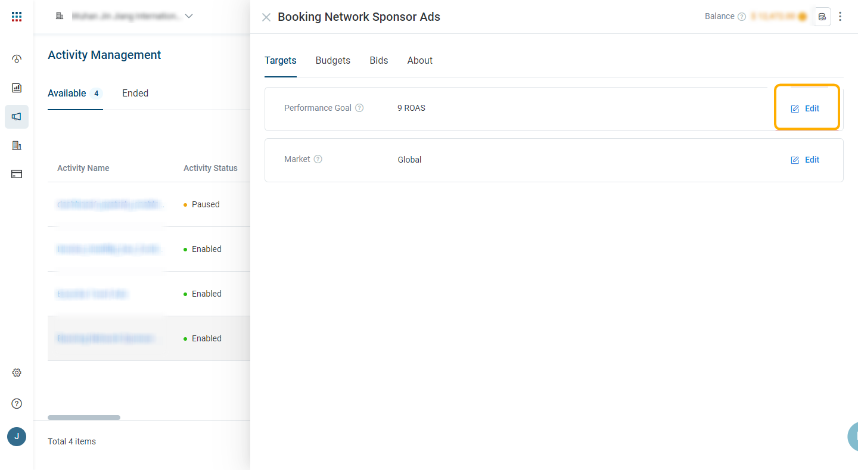This screenshot has height=470, width=858.
Task: Click the 9 ROAS value
Action: click(x=411, y=108)
